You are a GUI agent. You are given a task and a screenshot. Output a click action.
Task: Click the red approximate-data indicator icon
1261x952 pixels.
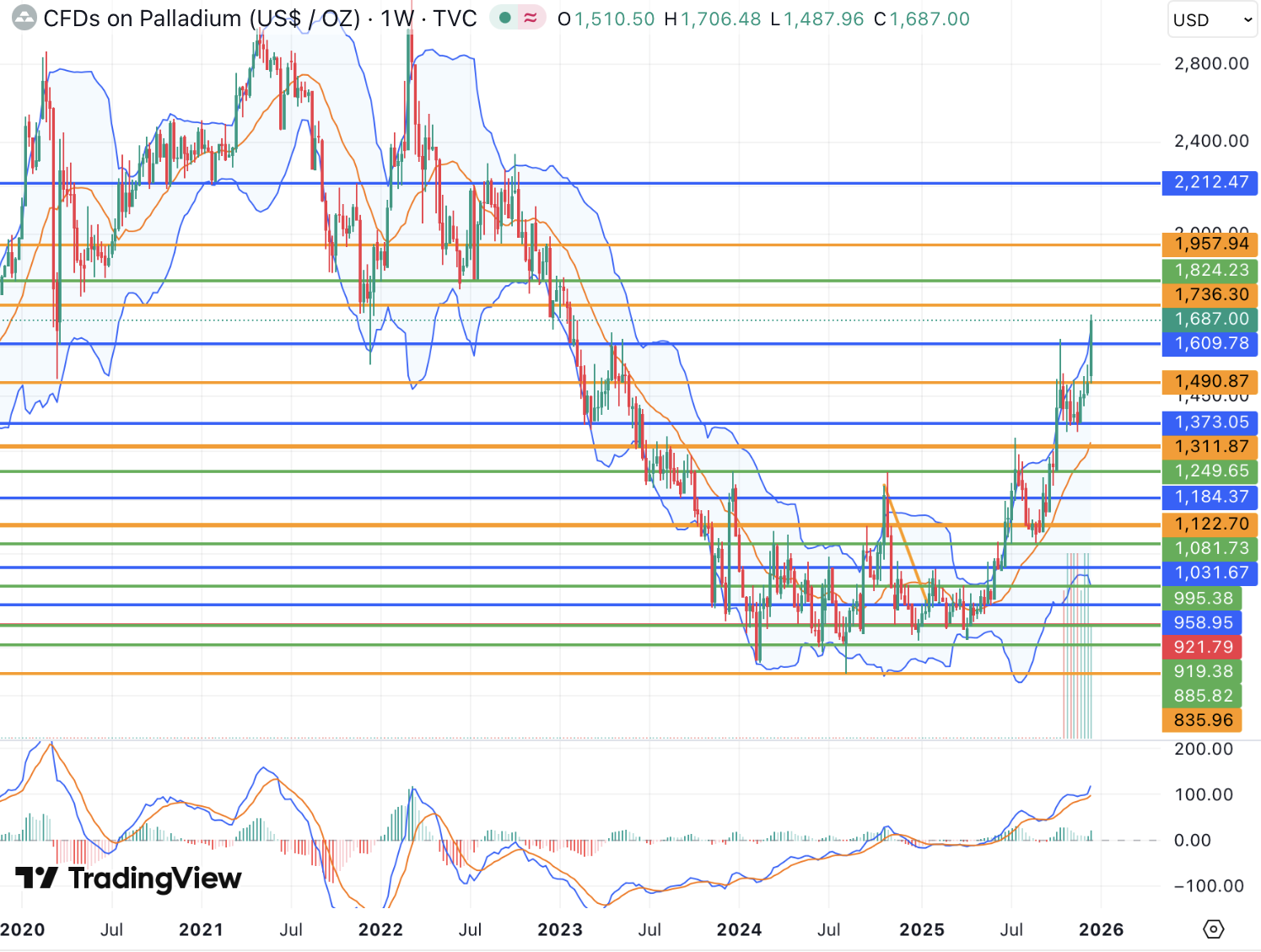pos(531,18)
